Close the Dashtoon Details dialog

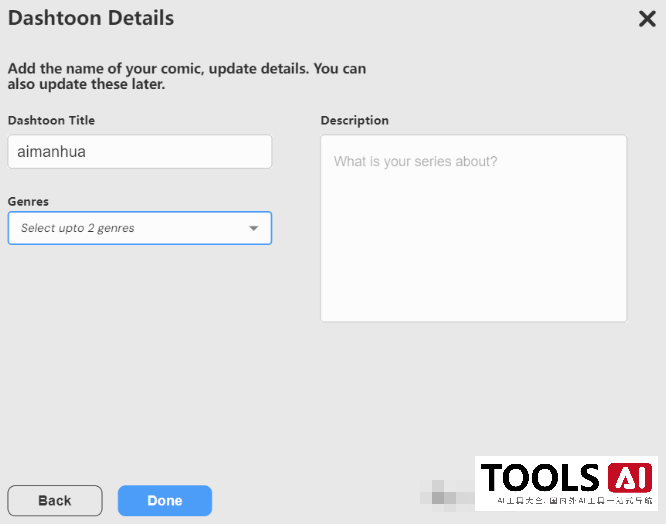(x=647, y=19)
